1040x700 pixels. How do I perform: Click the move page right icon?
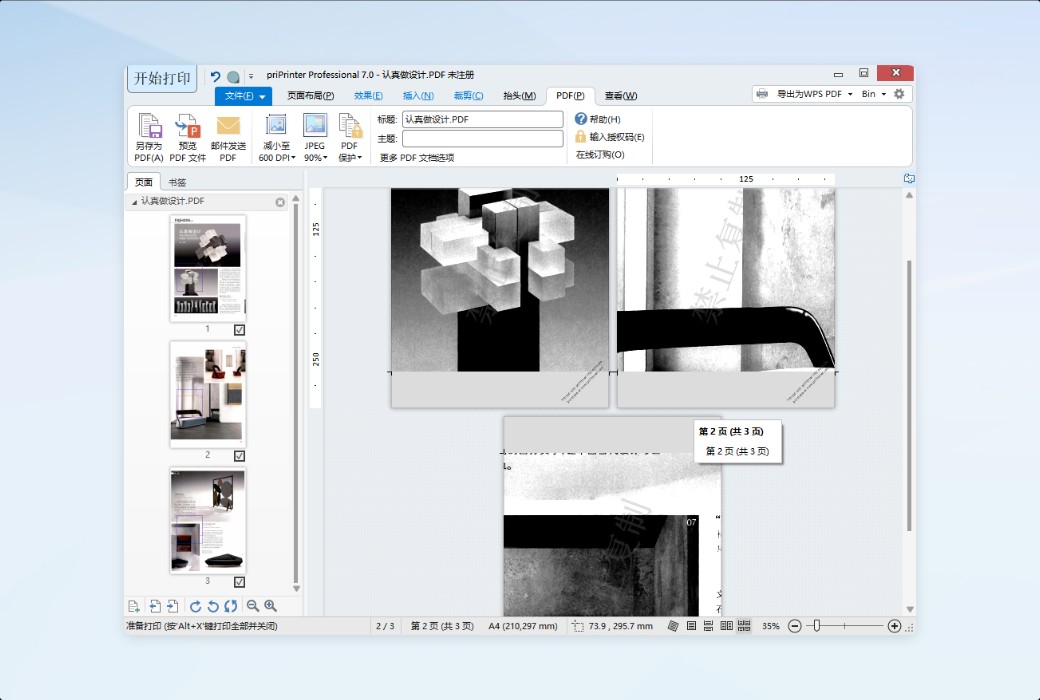(172, 606)
